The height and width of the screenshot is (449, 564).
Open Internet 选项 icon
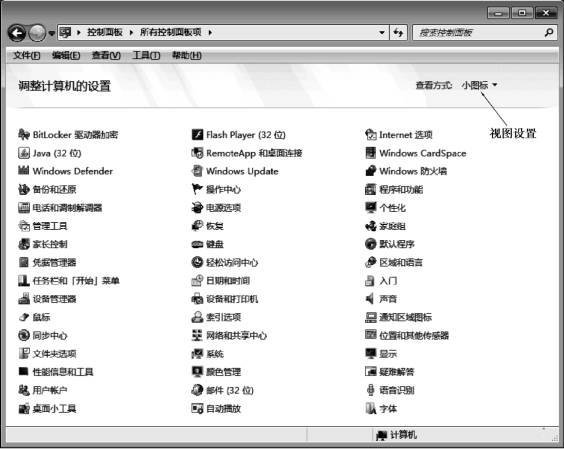click(x=370, y=135)
